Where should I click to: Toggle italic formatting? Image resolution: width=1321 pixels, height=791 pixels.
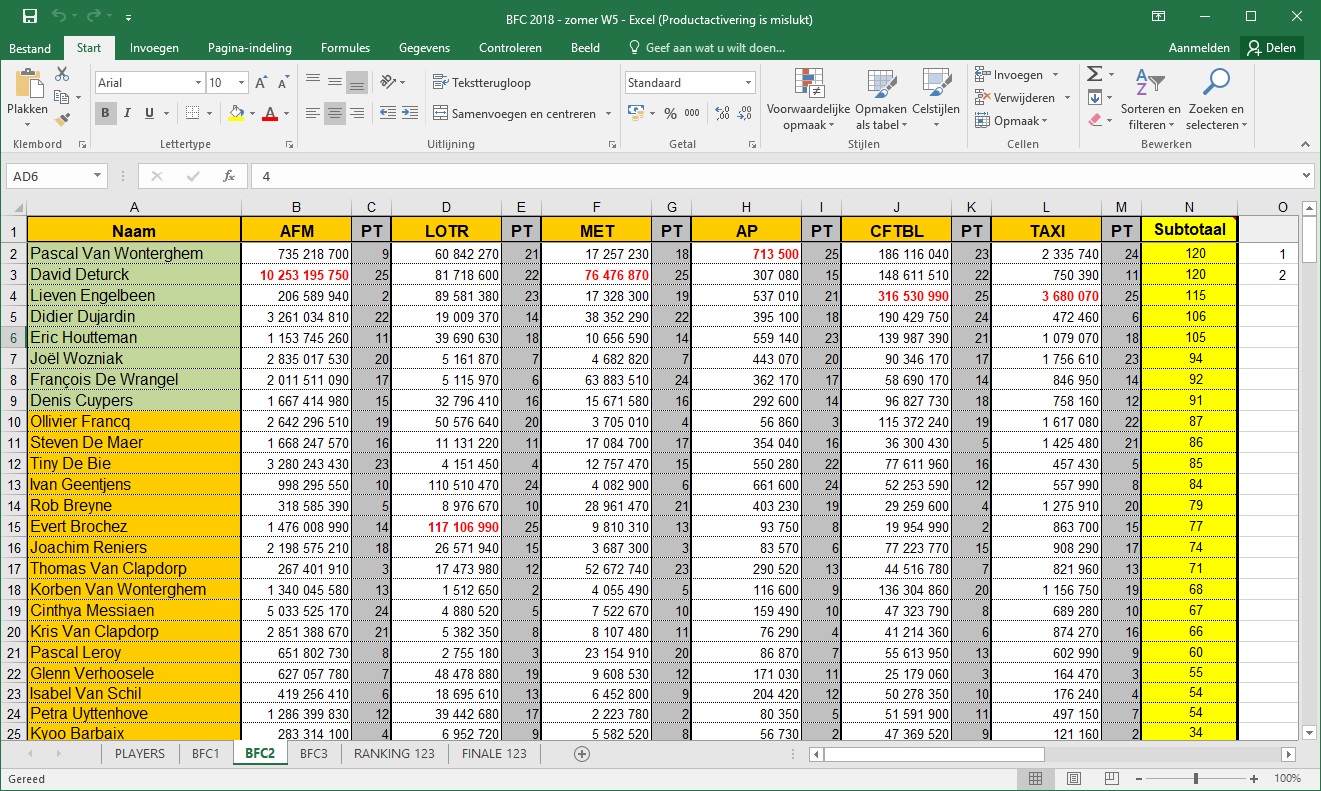point(127,114)
